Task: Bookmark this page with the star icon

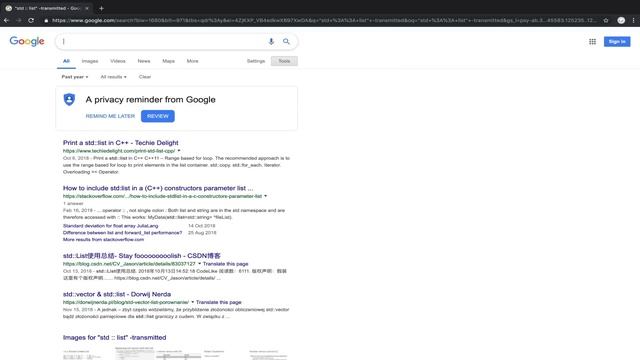Action: tap(606, 20)
